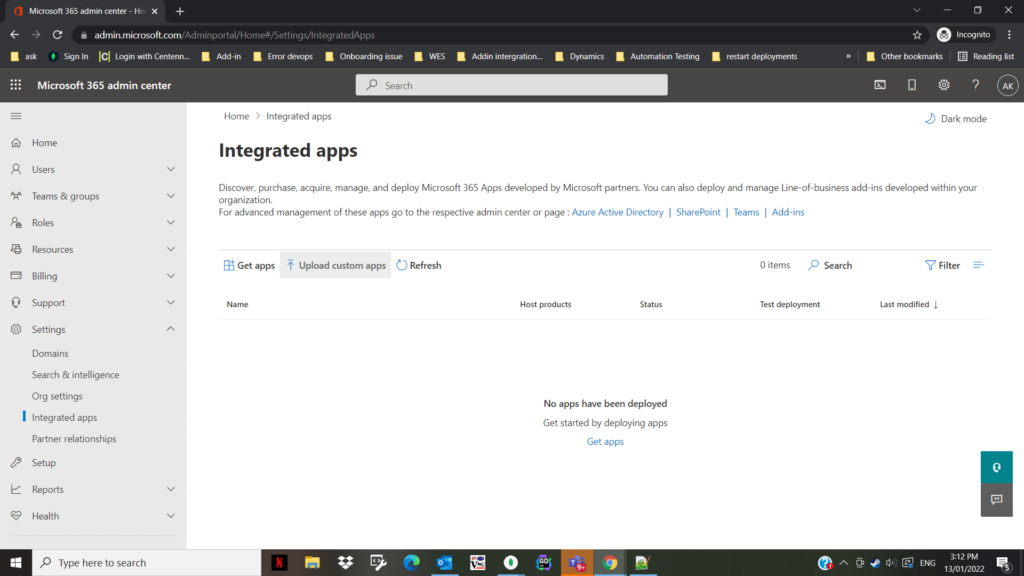The image size is (1024, 576).
Task: Open column list options icon
Action: 978,265
